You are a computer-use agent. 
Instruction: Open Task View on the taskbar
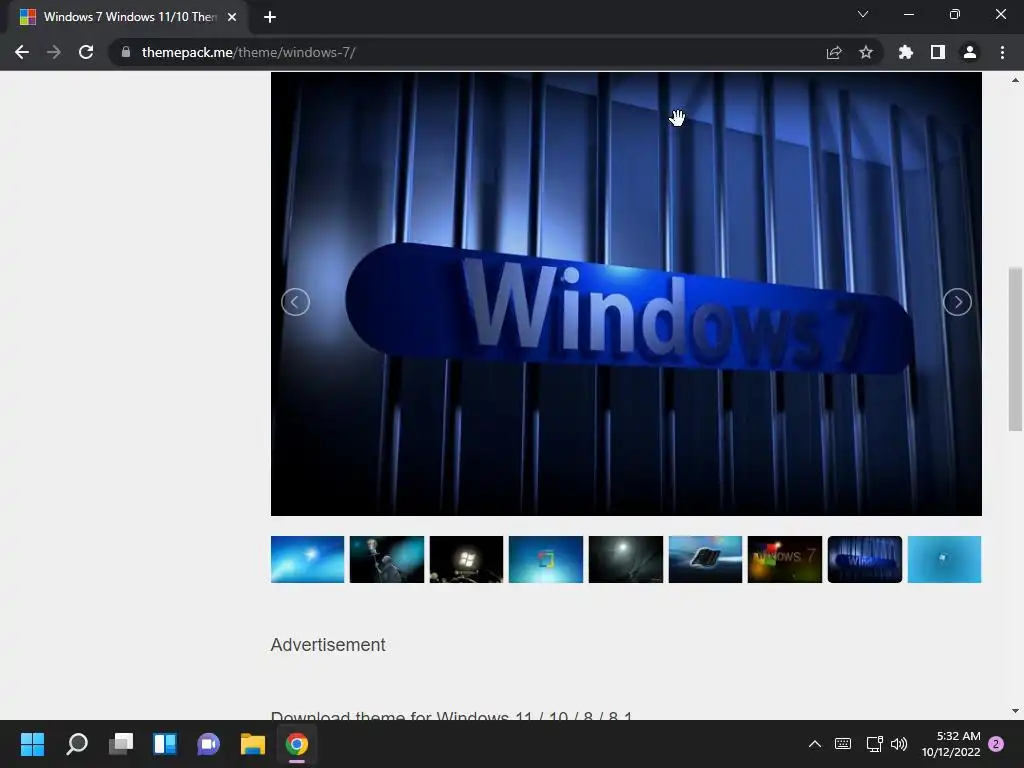click(121, 744)
